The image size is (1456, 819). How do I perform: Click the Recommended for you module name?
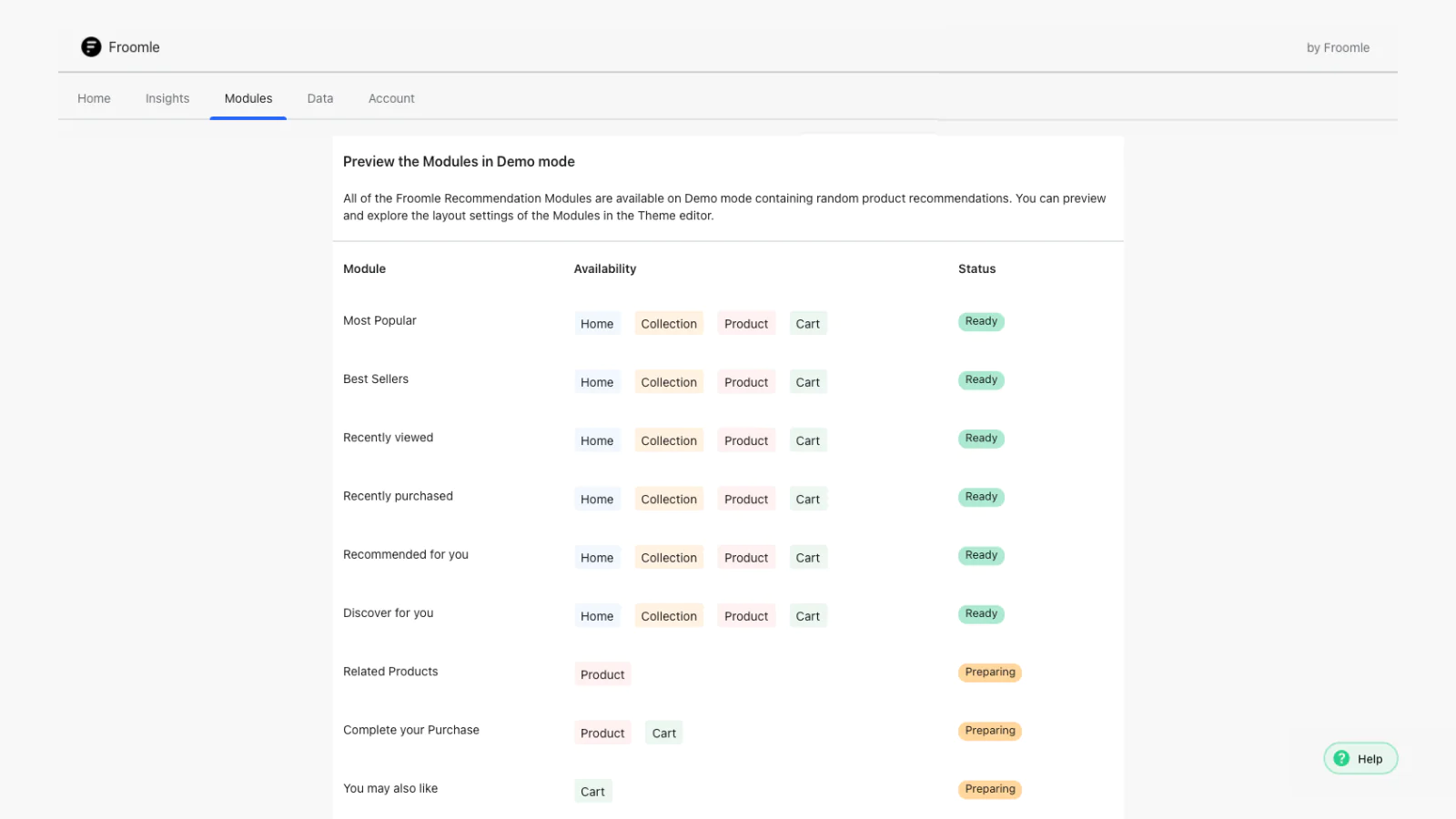406,554
